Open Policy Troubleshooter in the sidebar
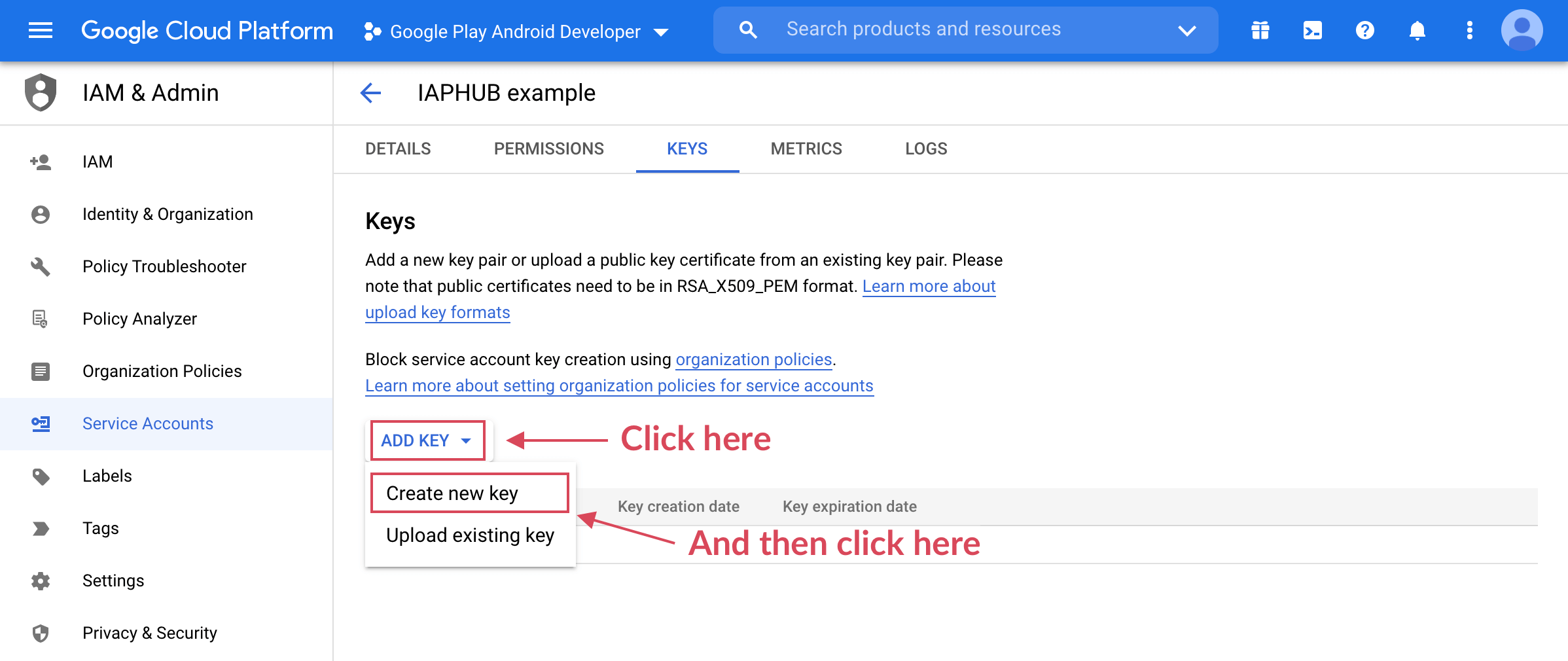 click(164, 266)
